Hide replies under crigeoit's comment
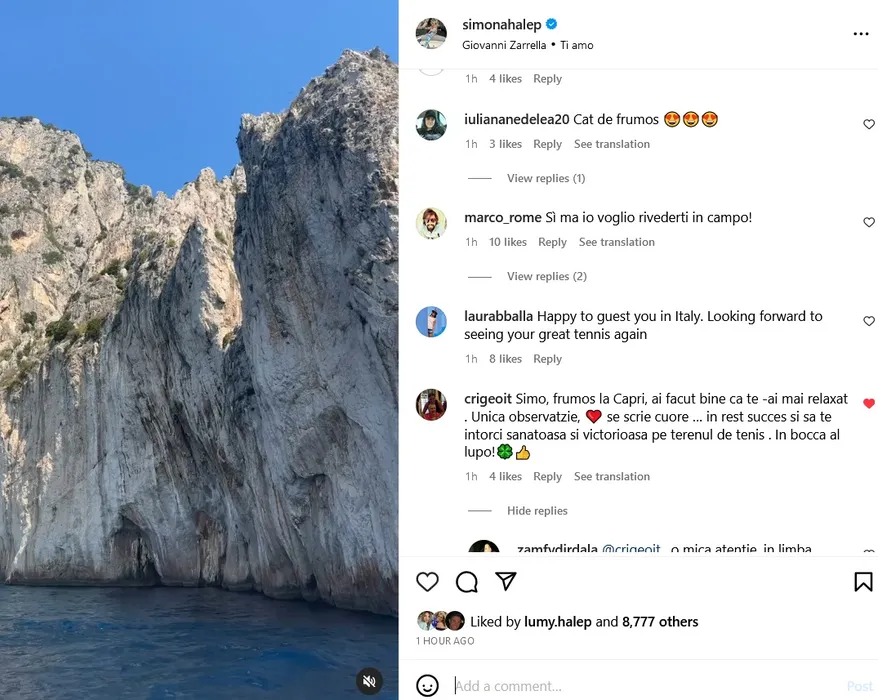 coord(537,511)
